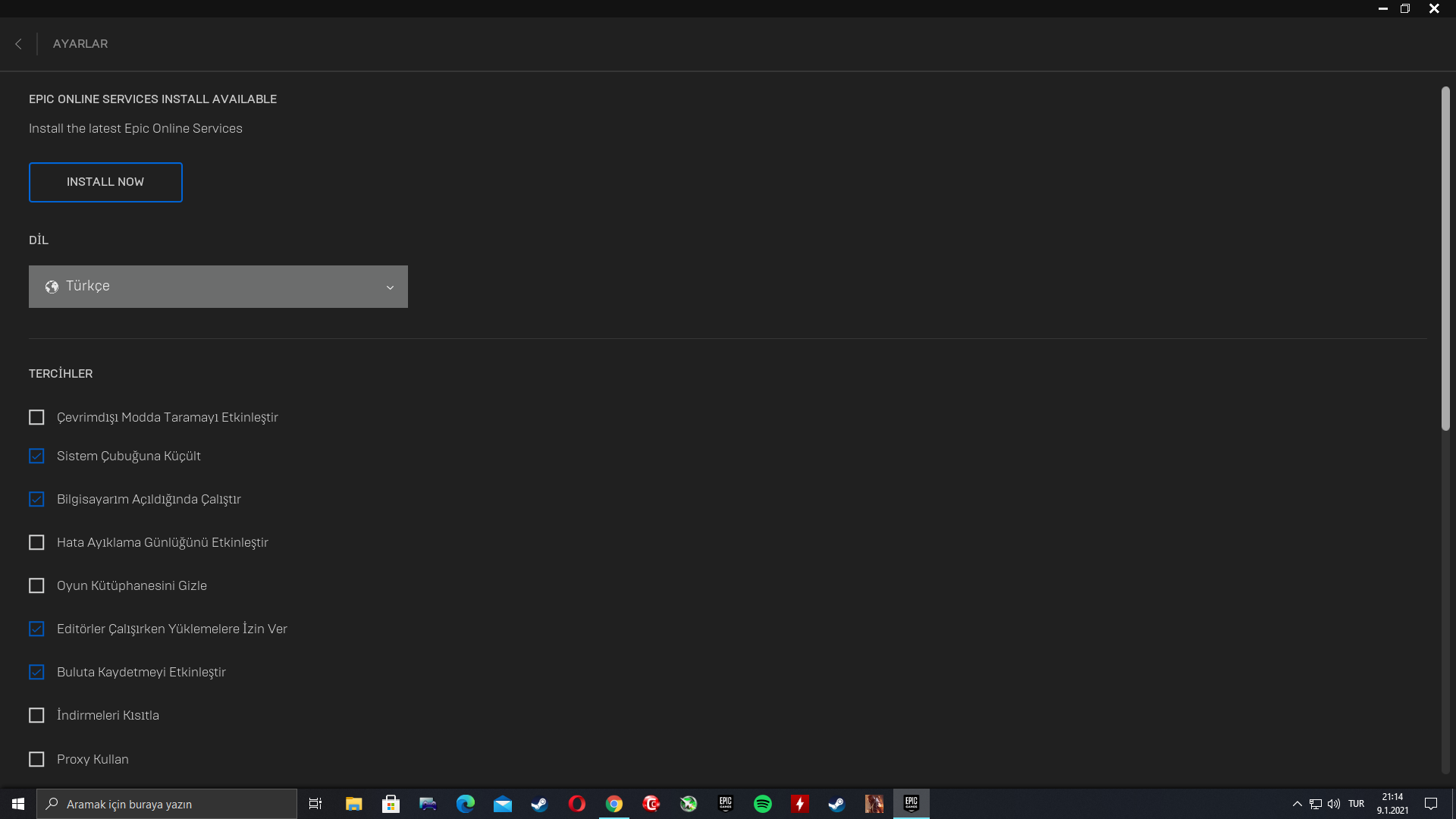The height and width of the screenshot is (819, 1456).
Task: Go back using the arrow beside AYARLAR
Action: click(x=18, y=44)
